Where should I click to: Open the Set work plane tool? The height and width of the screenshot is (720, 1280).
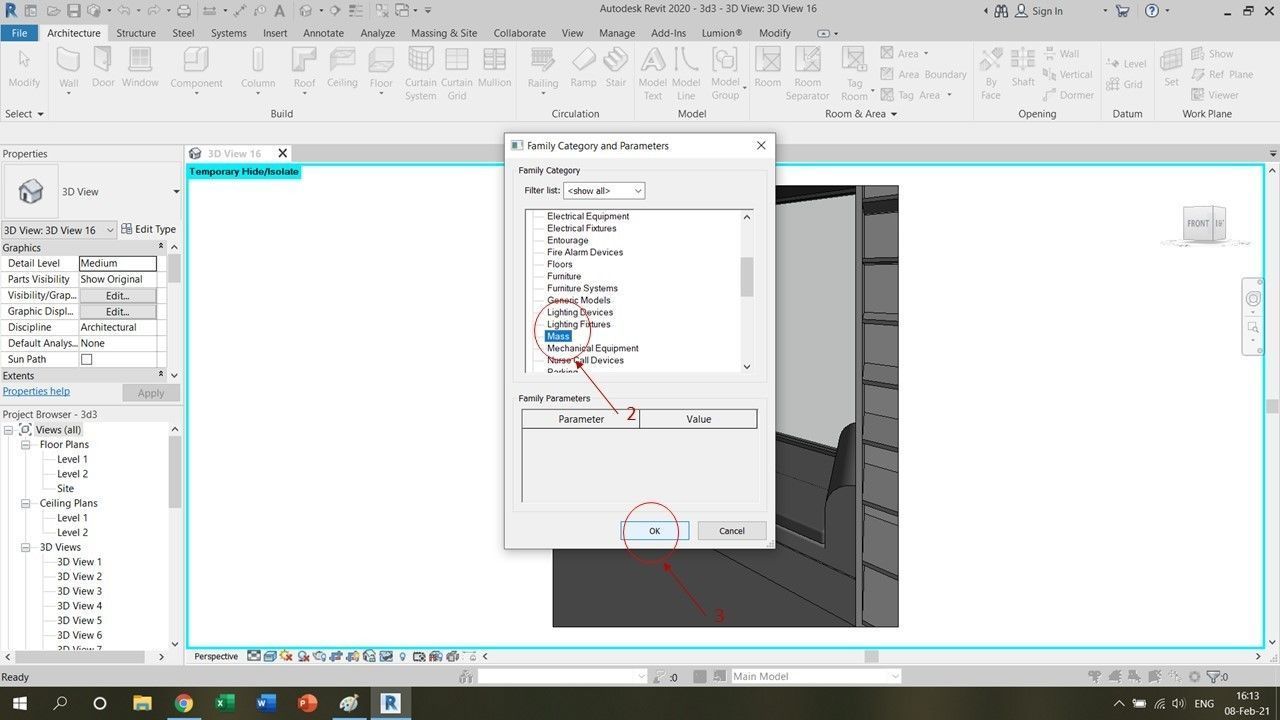[x=1172, y=68]
